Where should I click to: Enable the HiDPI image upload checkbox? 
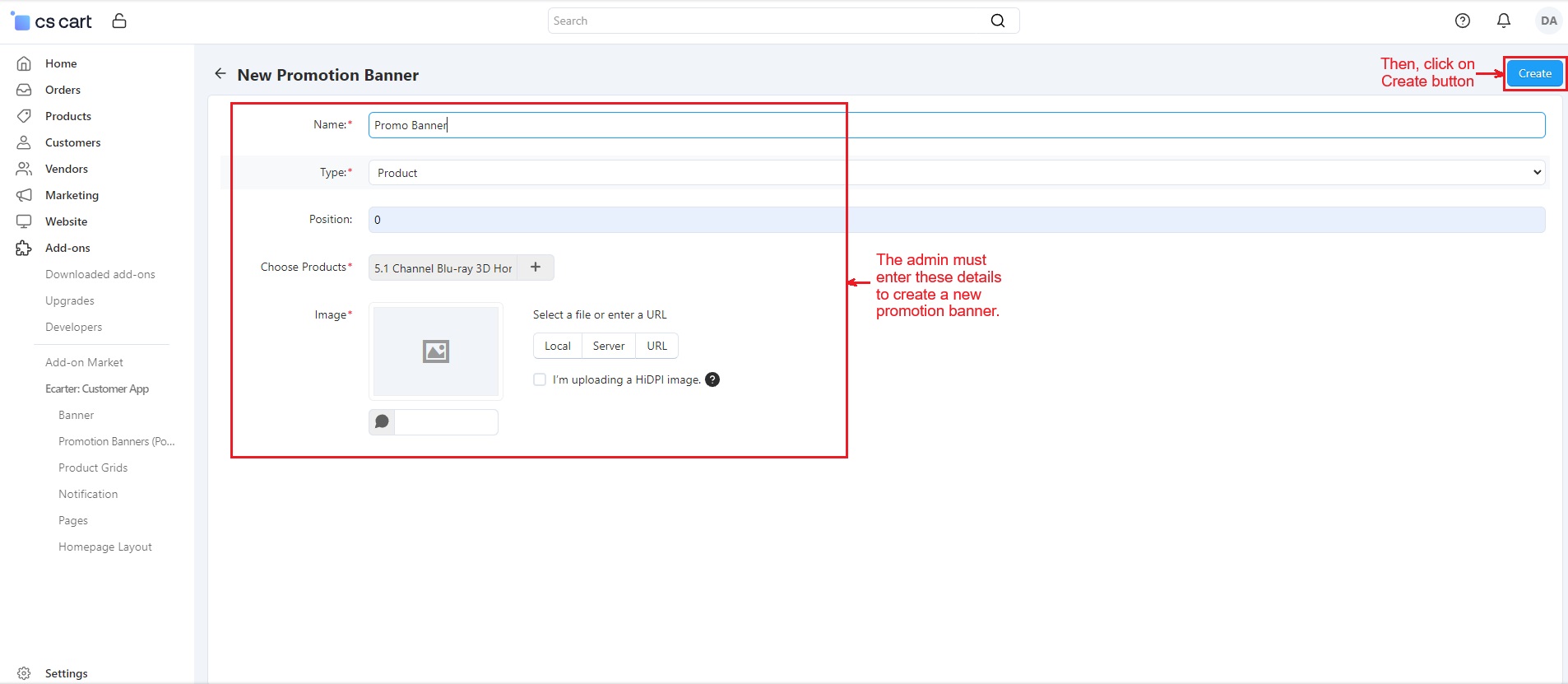[x=540, y=379]
